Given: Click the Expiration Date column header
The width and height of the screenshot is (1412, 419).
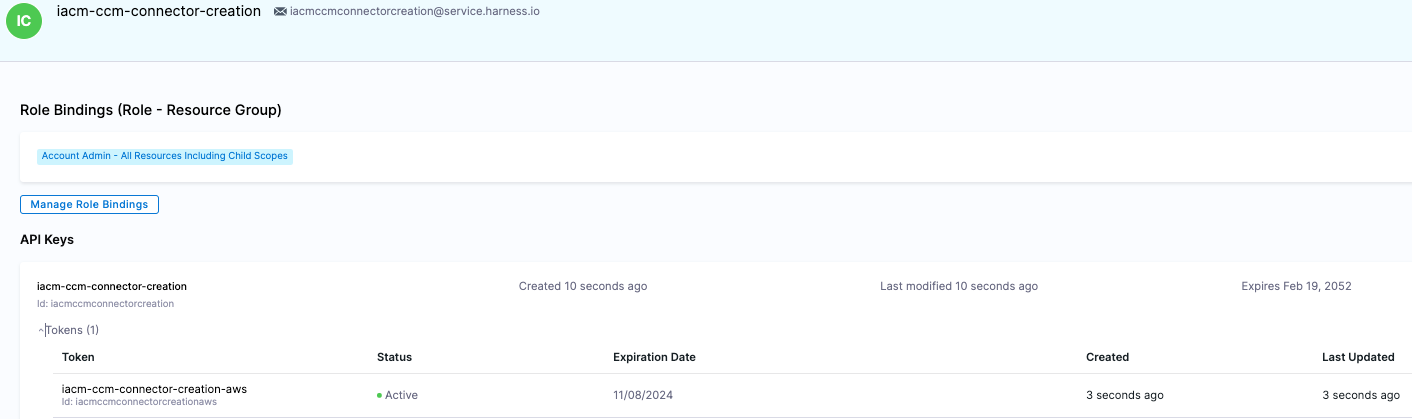Looking at the screenshot, I should [654, 357].
